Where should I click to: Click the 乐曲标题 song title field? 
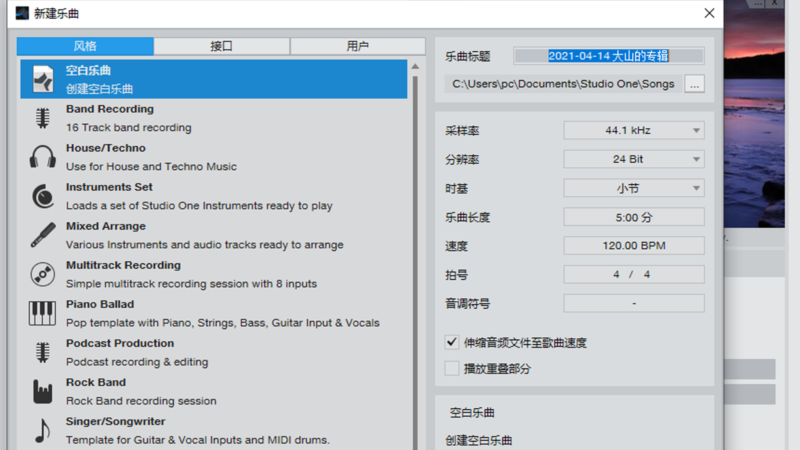click(x=609, y=57)
